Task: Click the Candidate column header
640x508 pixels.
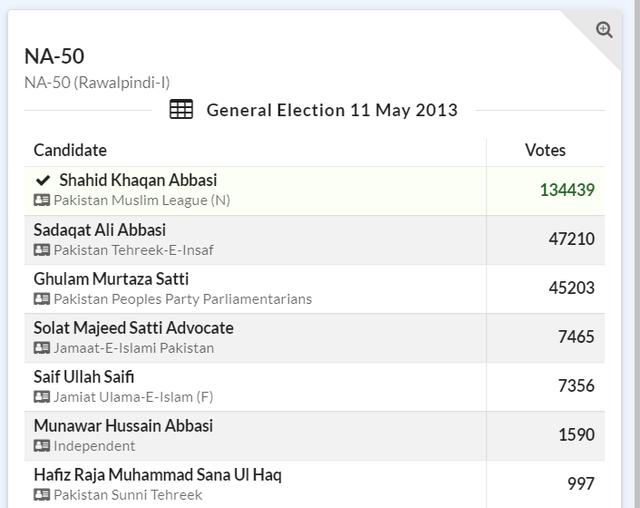Action: click(x=70, y=150)
